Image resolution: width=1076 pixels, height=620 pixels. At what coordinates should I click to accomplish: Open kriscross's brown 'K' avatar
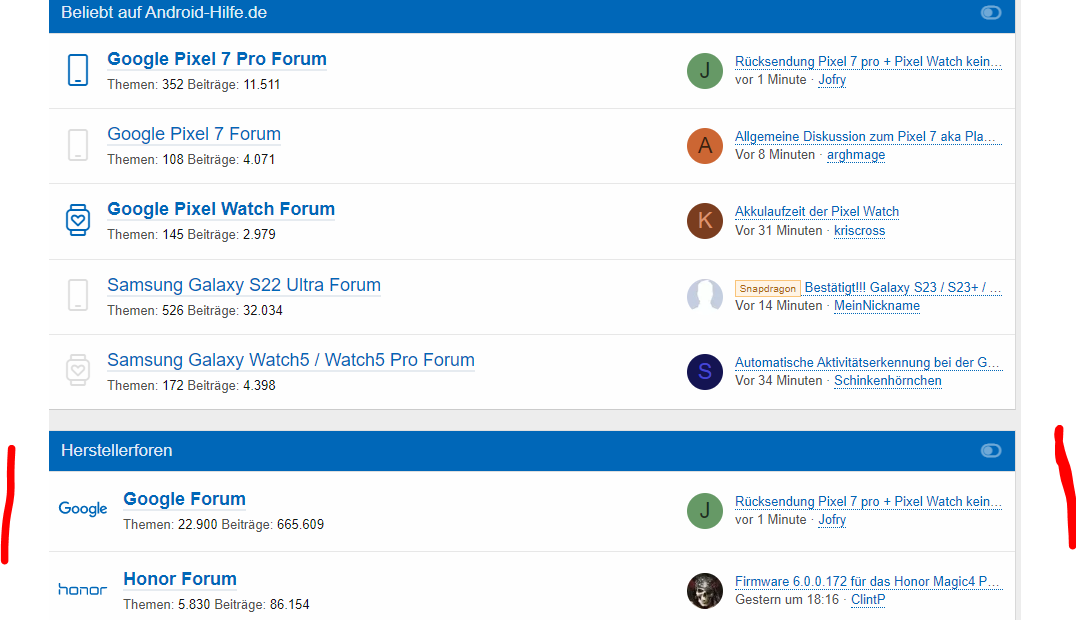[x=705, y=220]
